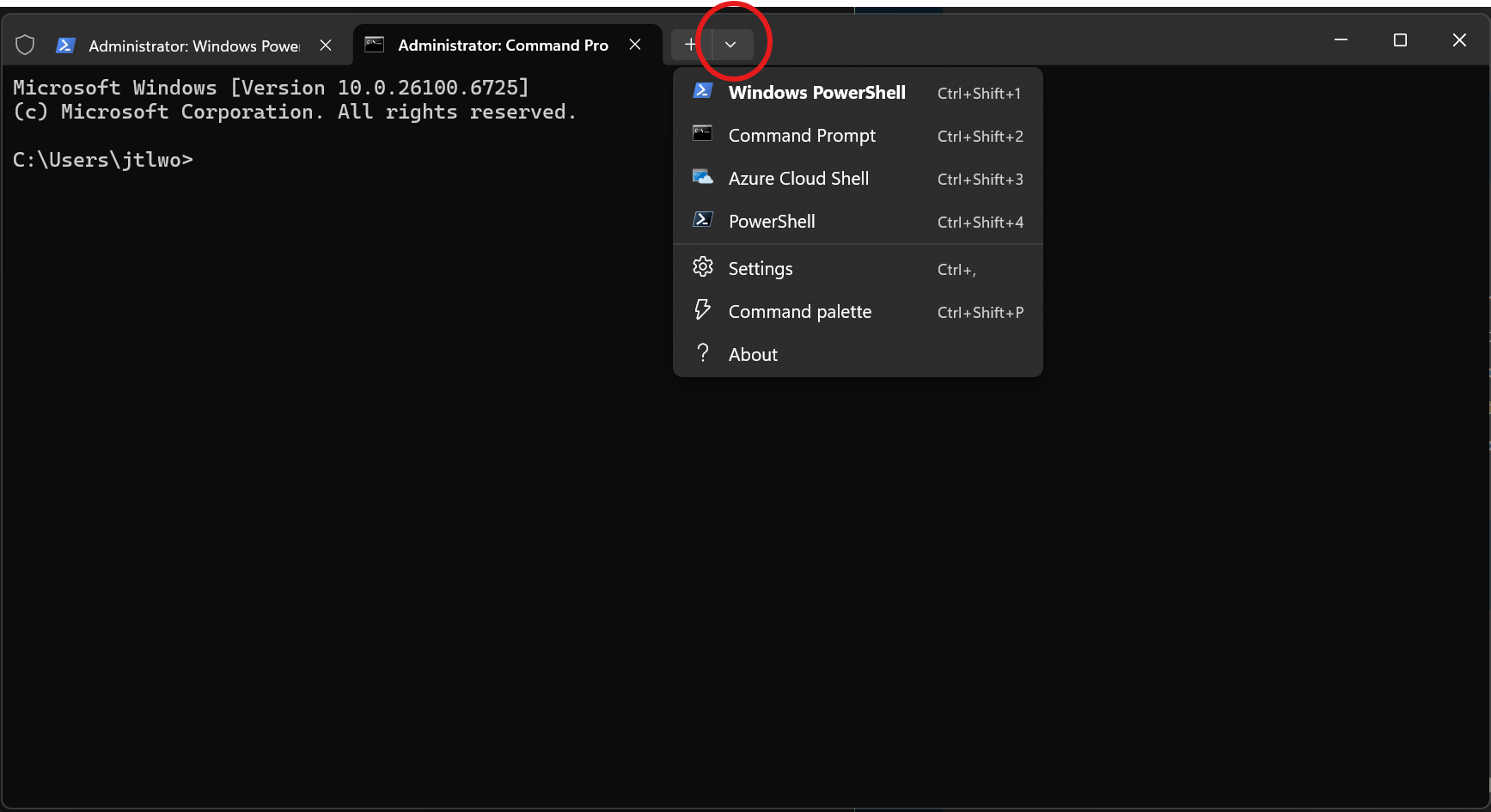This screenshot has width=1491, height=812.
Task: Click the C:\Users\jtlwo> prompt line
Action: (103, 160)
